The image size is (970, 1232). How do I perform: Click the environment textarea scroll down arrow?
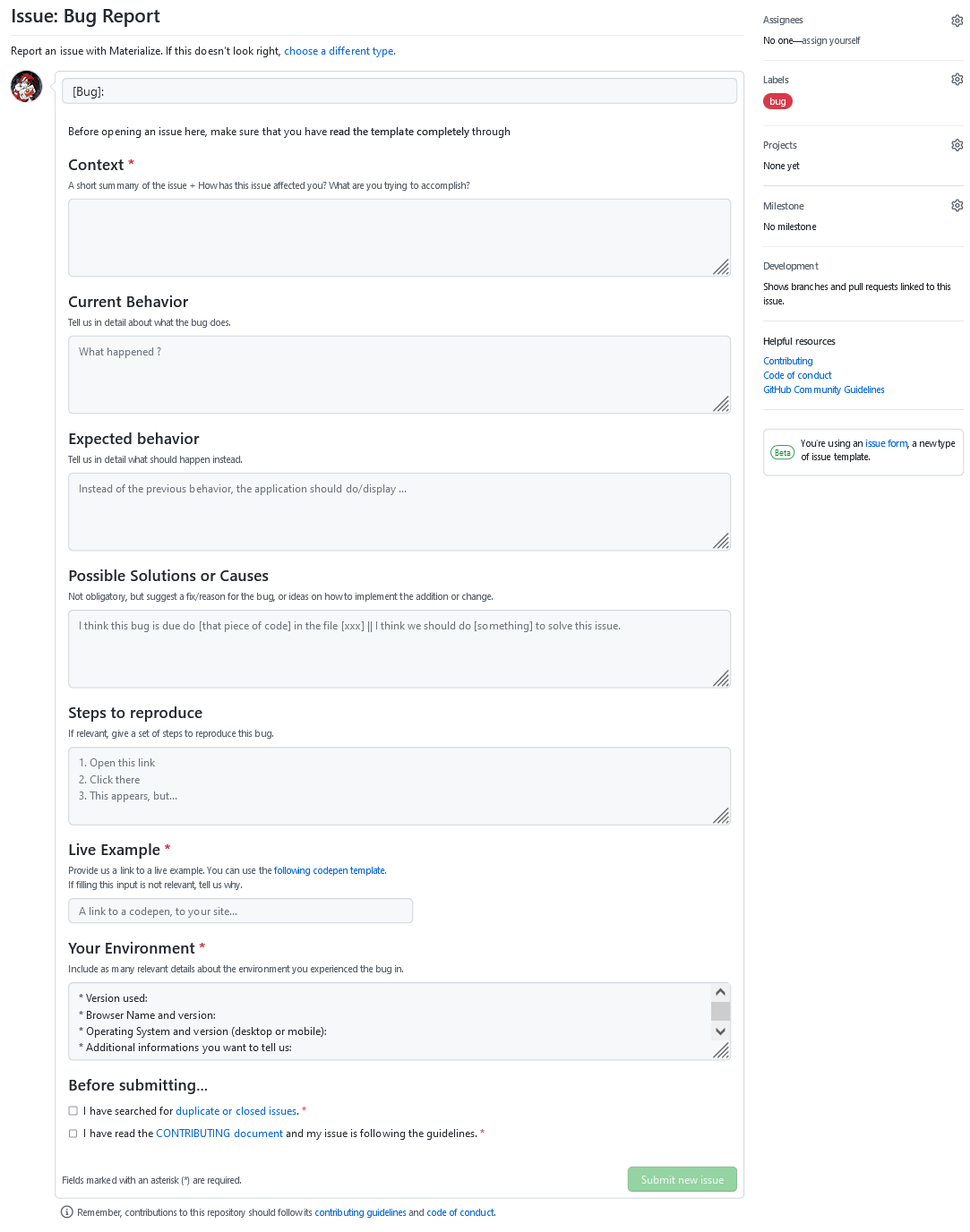pyautogui.click(x=720, y=1031)
